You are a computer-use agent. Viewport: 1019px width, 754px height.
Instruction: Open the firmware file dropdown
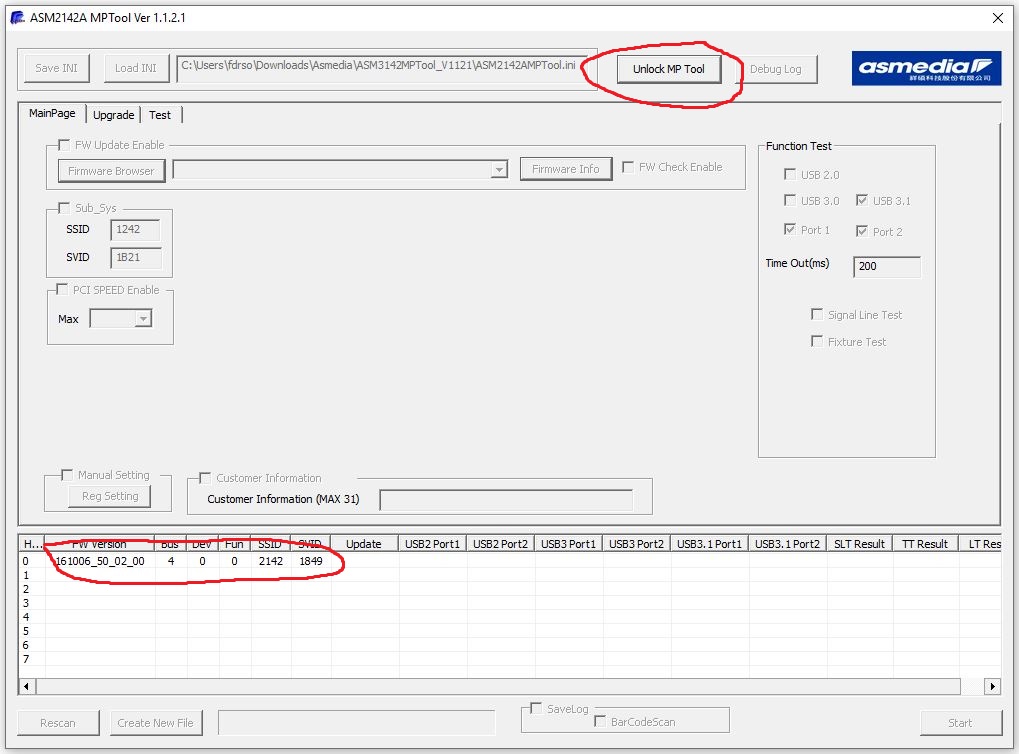(498, 170)
